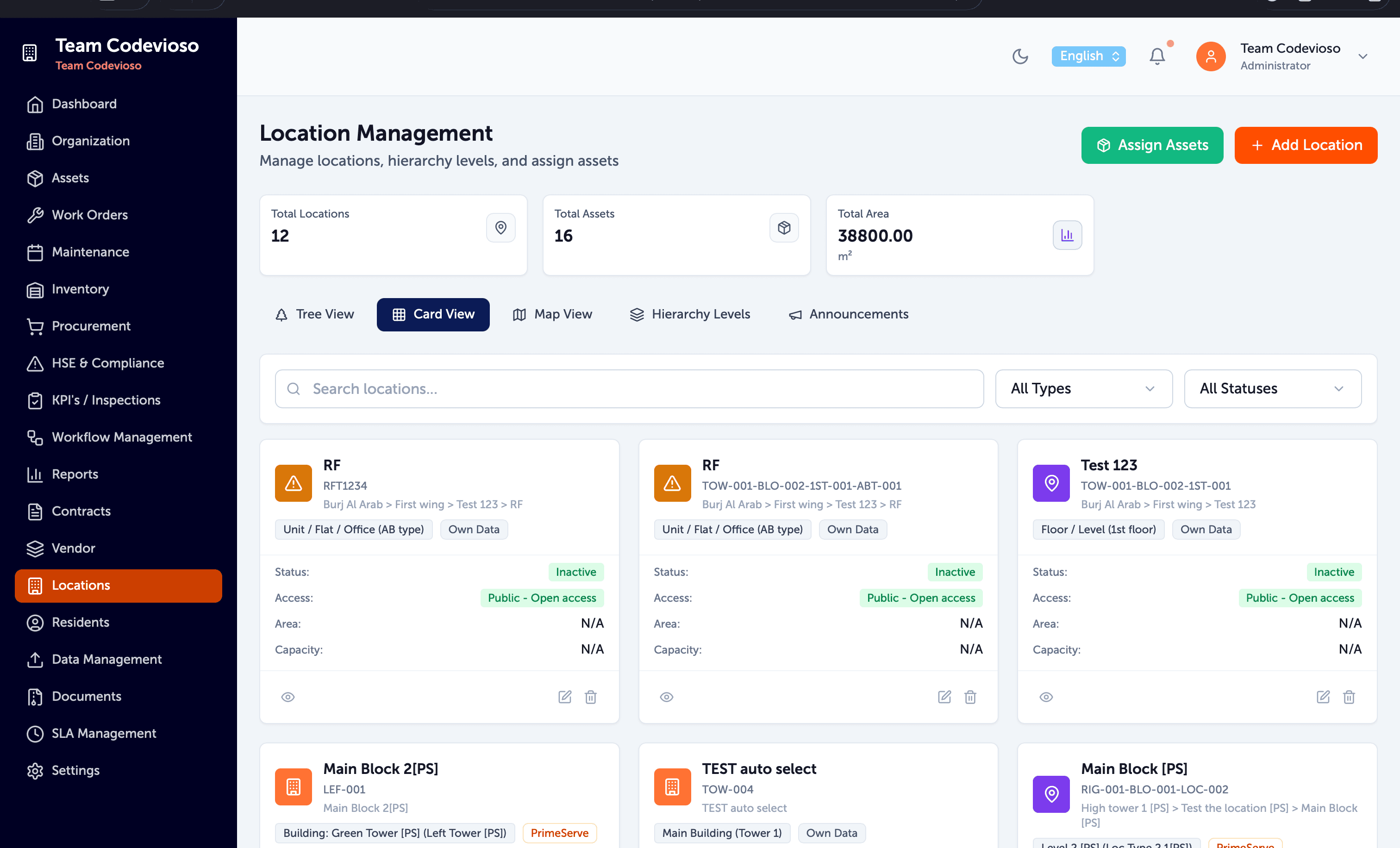Viewport: 1400px width, 848px height.
Task: Open the Hierarchy Levels tab
Action: (690, 315)
